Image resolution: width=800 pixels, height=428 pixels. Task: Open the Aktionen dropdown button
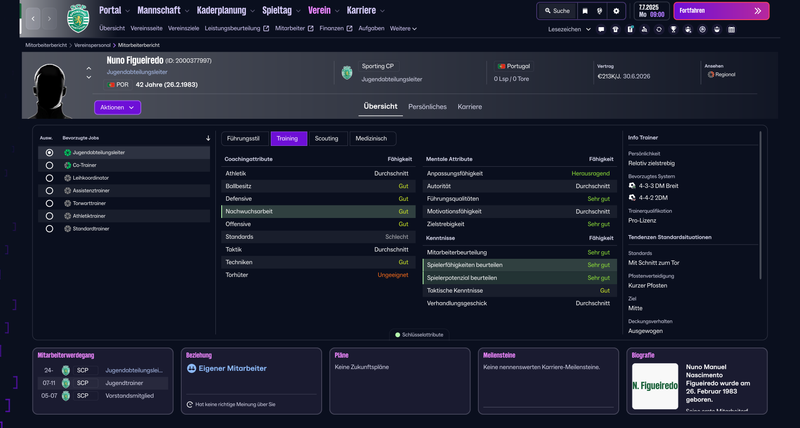(117, 108)
